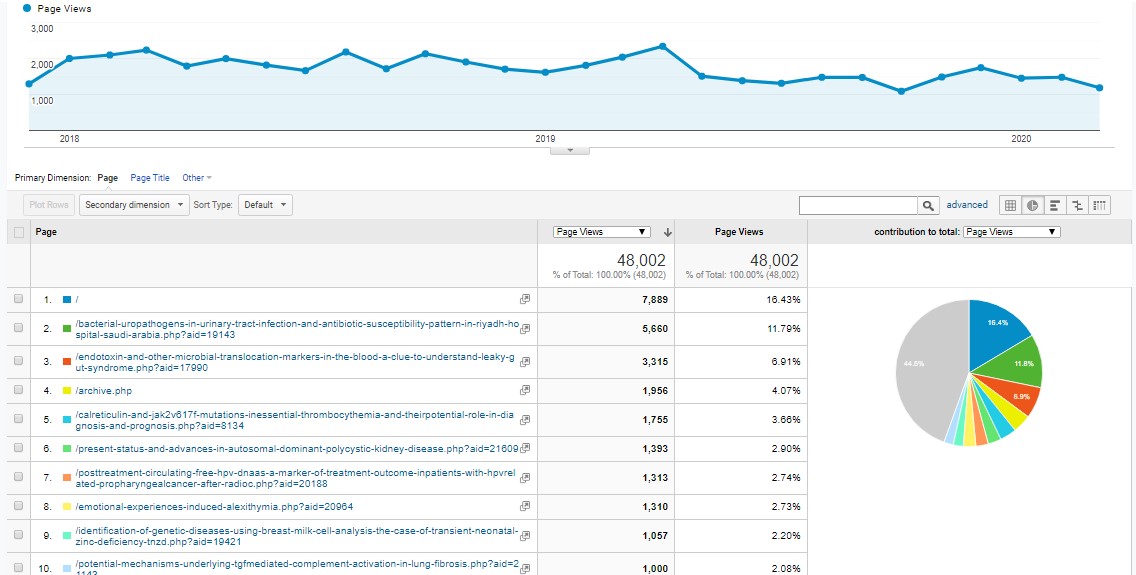Switch to the performance bar view icon

pyautogui.click(x=1054, y=205)
